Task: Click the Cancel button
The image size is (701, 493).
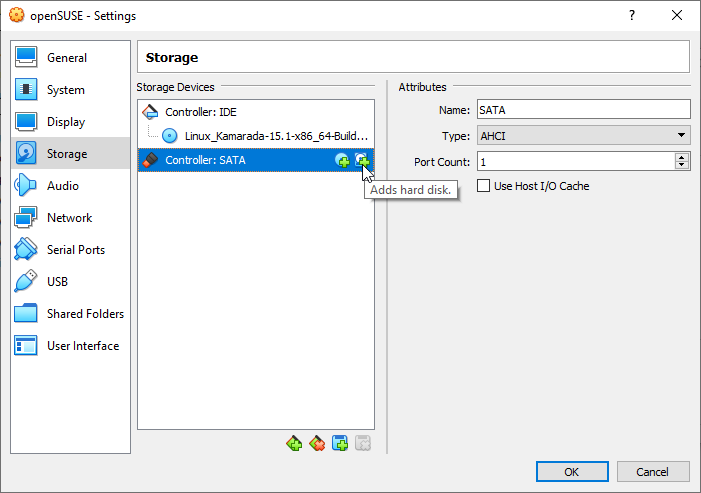Action: pos(653,471)
